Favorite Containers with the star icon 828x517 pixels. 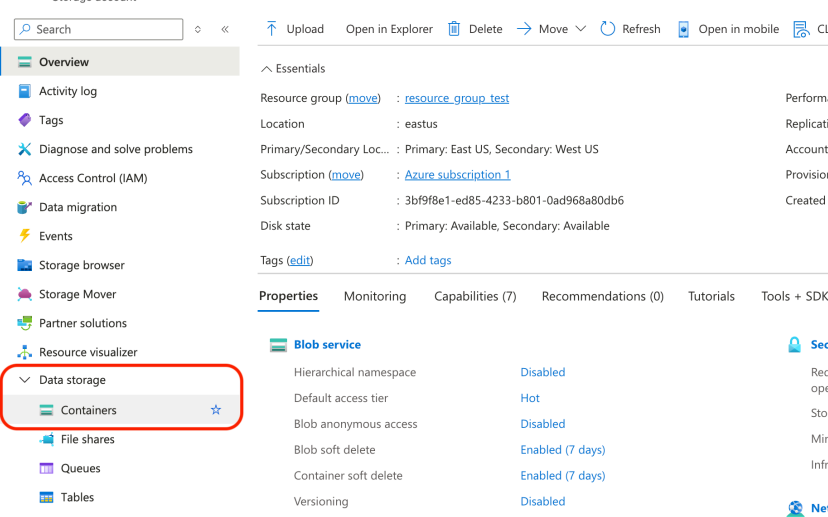point(215,410)
